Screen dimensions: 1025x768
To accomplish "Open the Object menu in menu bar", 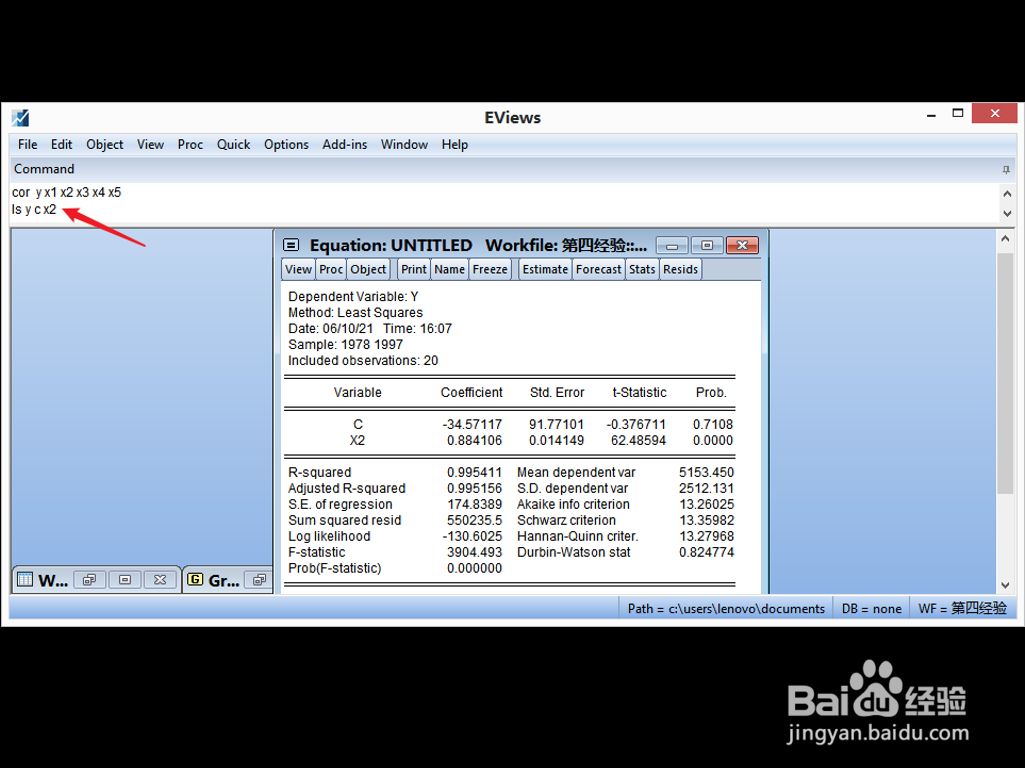I will coord(105,144).
